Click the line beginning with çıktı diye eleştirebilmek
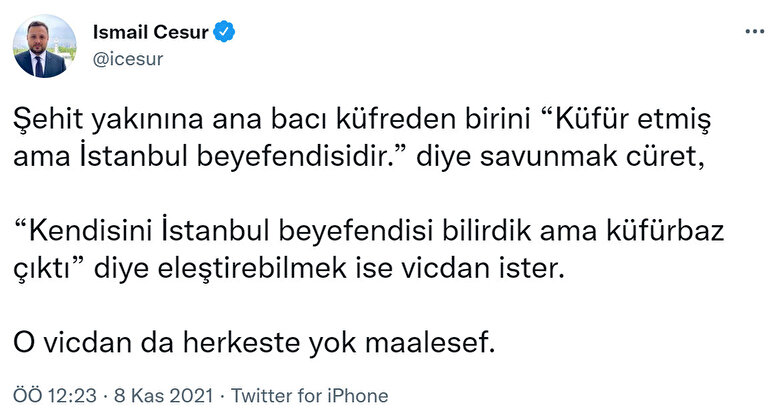This screenshot has height=417, width=784. 280,271
